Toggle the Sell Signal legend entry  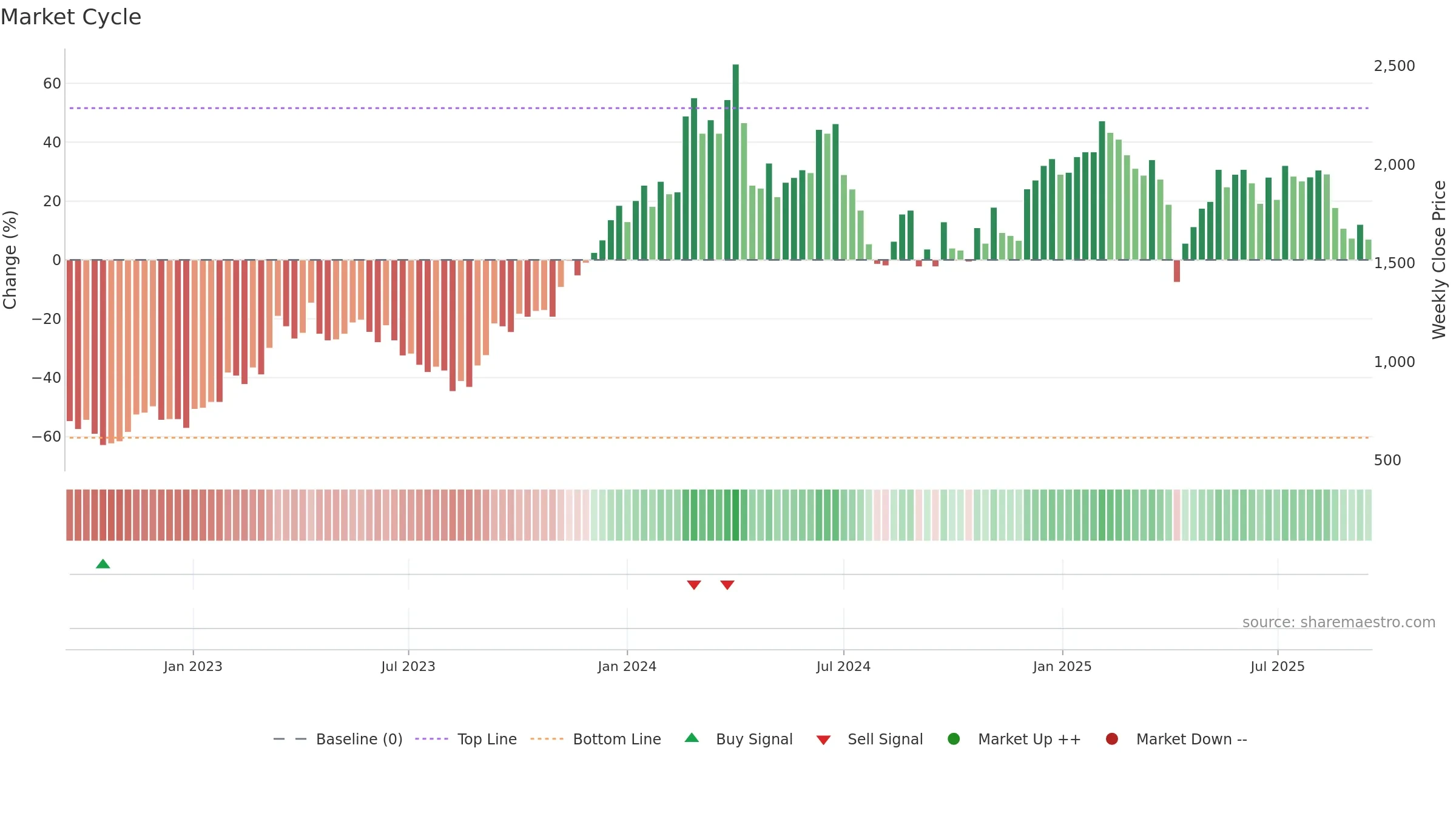pyautogui.click(x=869, y=739)
